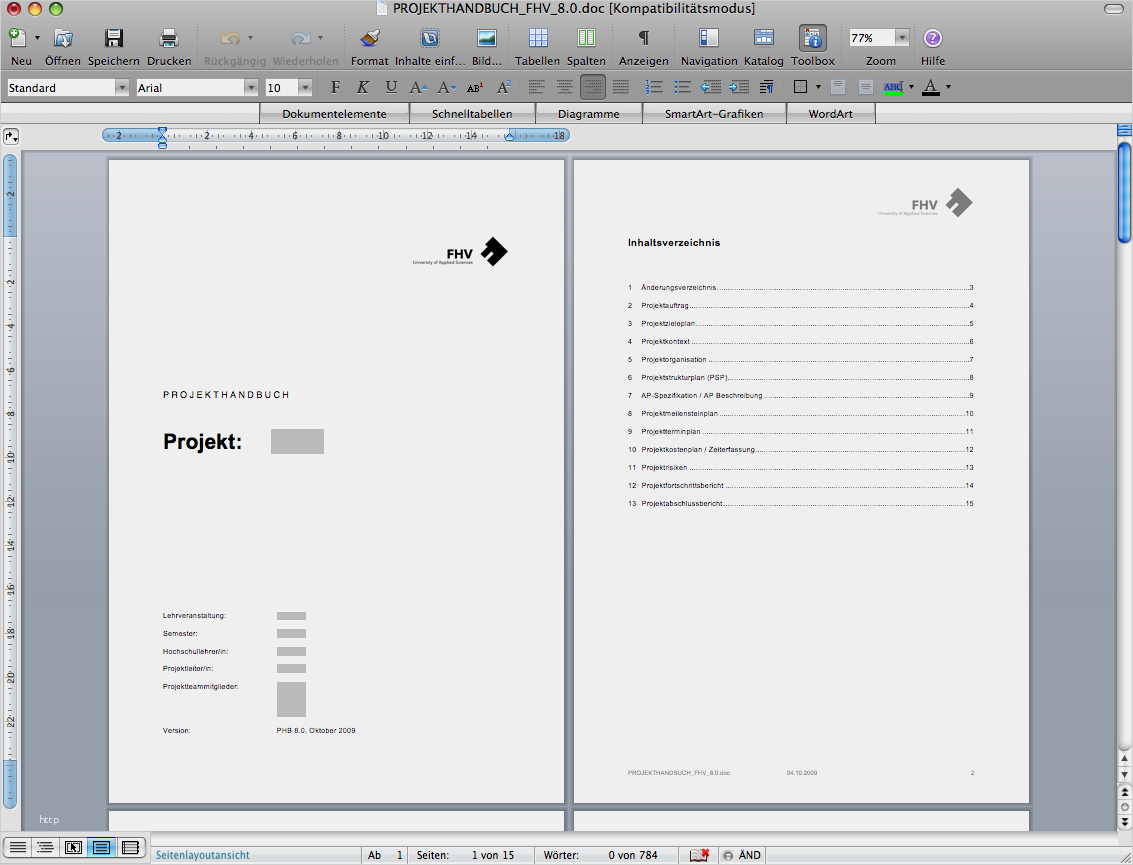Show formatting marks with Anzeigen icon
The image size is (1133, 865).
click(643, 38)
